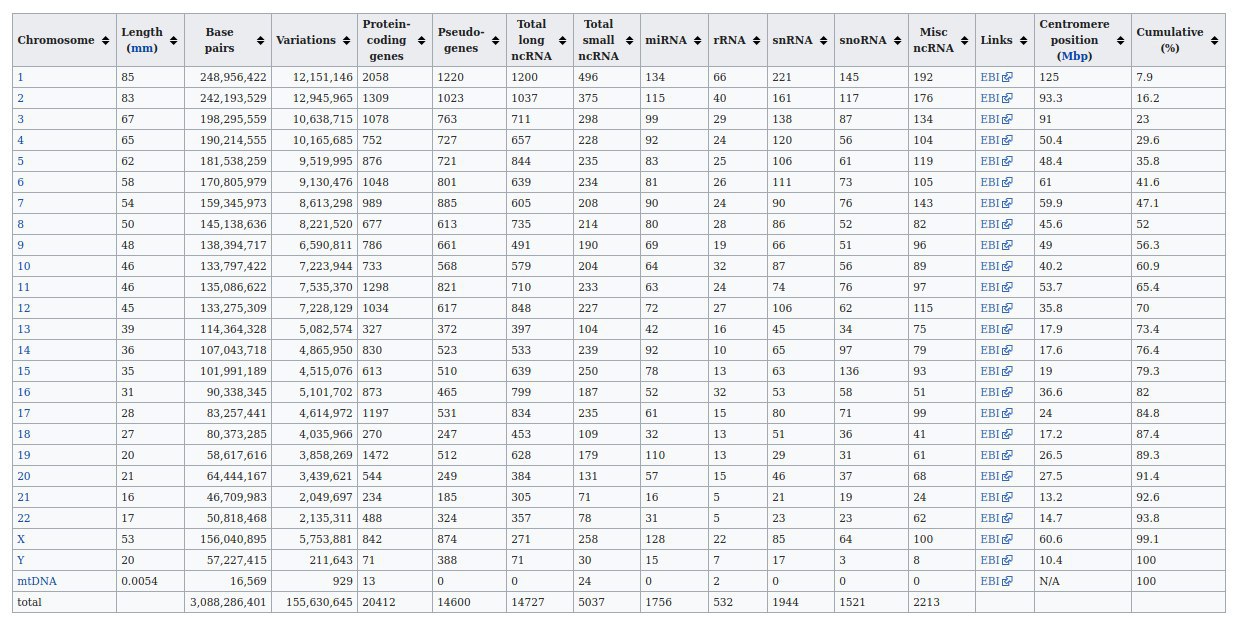Open chromosome 17 link
Viewport: 1238px width, 621px height.
pos(23,413)
